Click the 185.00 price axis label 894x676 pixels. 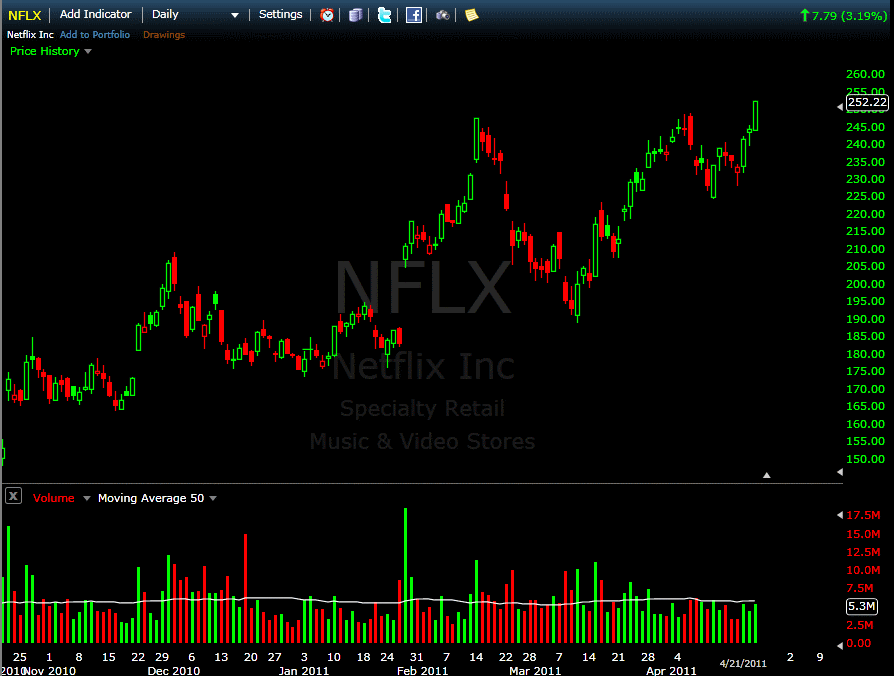(x=865, y=336)
